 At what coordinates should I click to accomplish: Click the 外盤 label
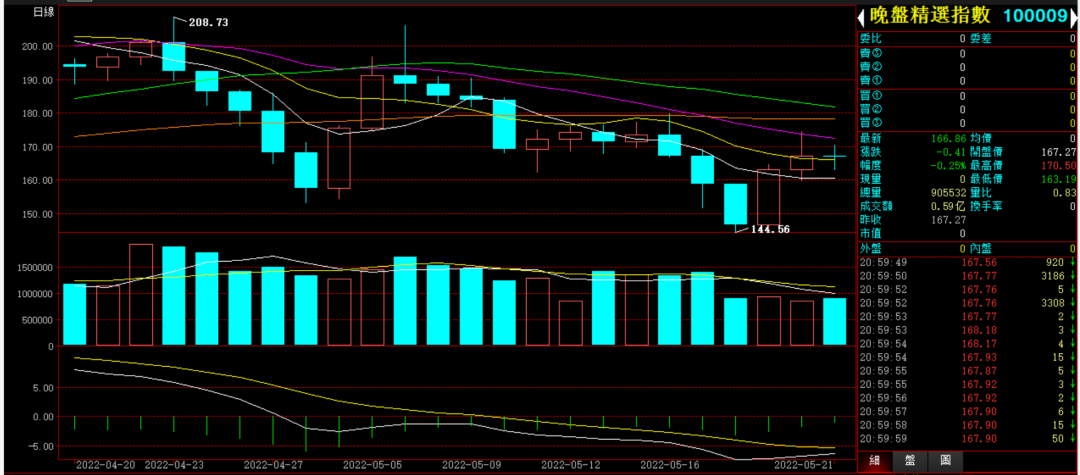[x=871, y=248]
